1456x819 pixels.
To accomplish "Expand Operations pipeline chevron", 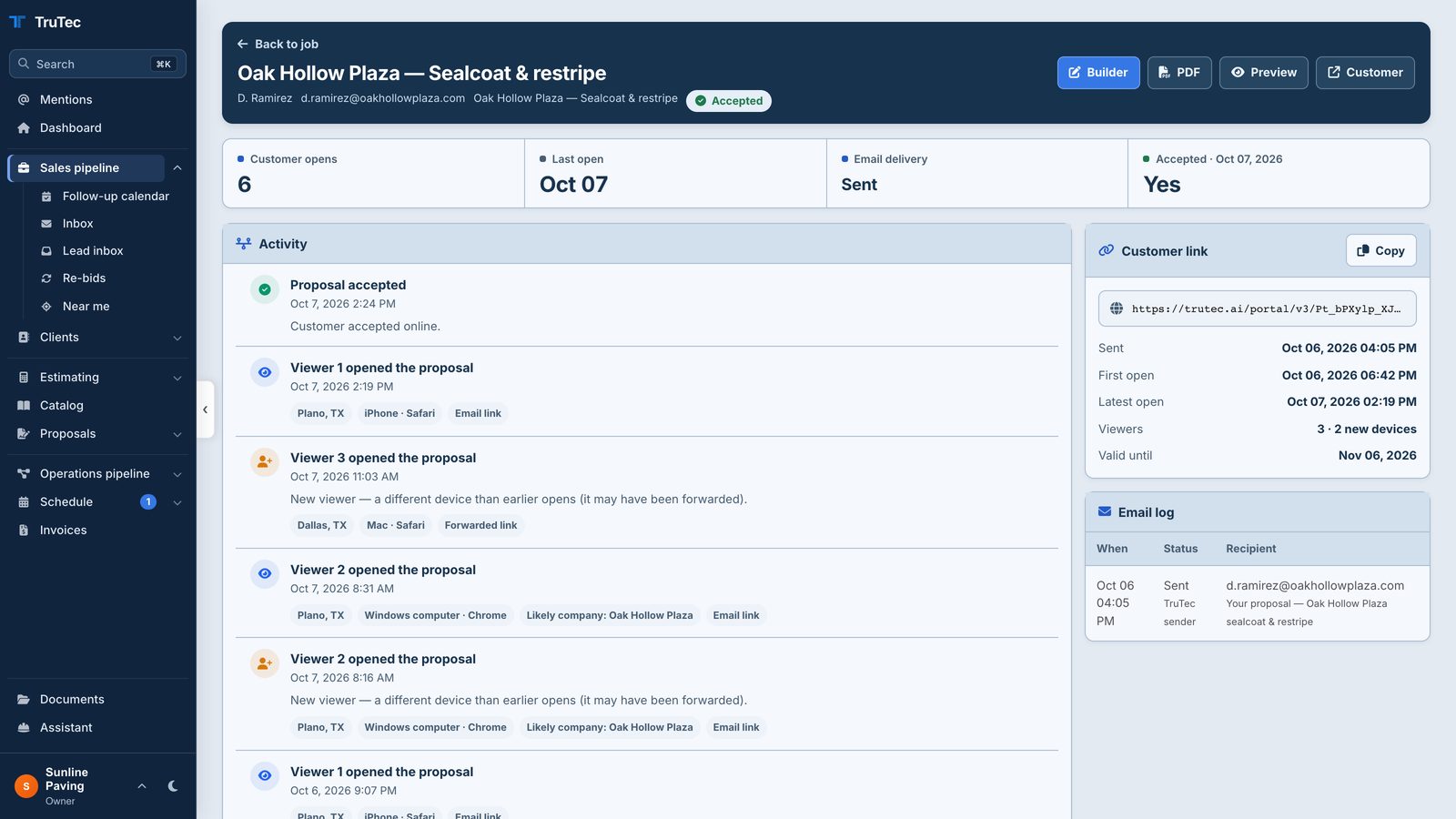I will click(177, 474).
